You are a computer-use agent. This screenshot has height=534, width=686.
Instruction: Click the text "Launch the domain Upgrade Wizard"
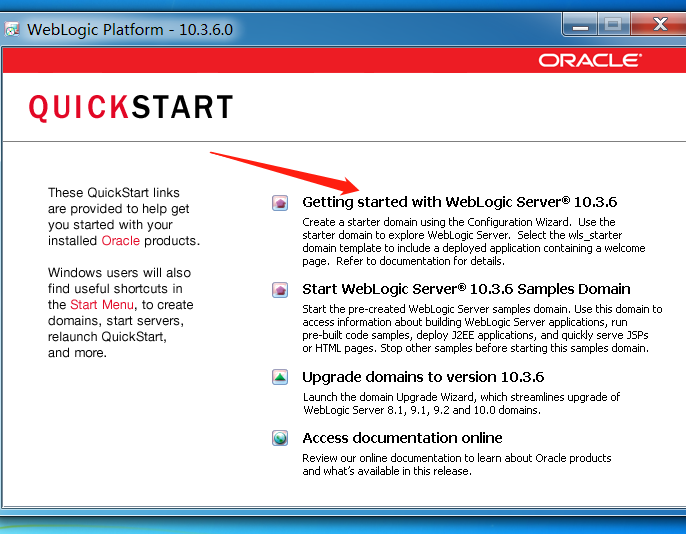[x=388, y=397]
